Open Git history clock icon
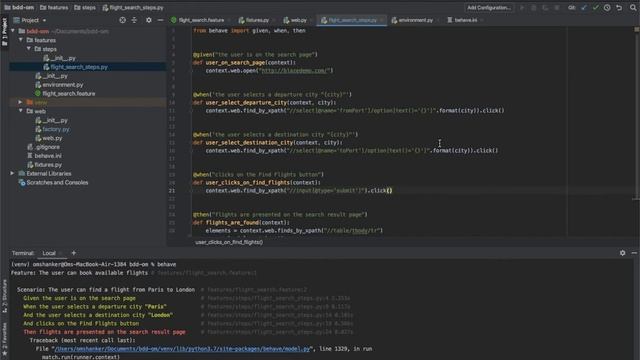This screenshot has width=640, height=360. (x=607, y=8)
